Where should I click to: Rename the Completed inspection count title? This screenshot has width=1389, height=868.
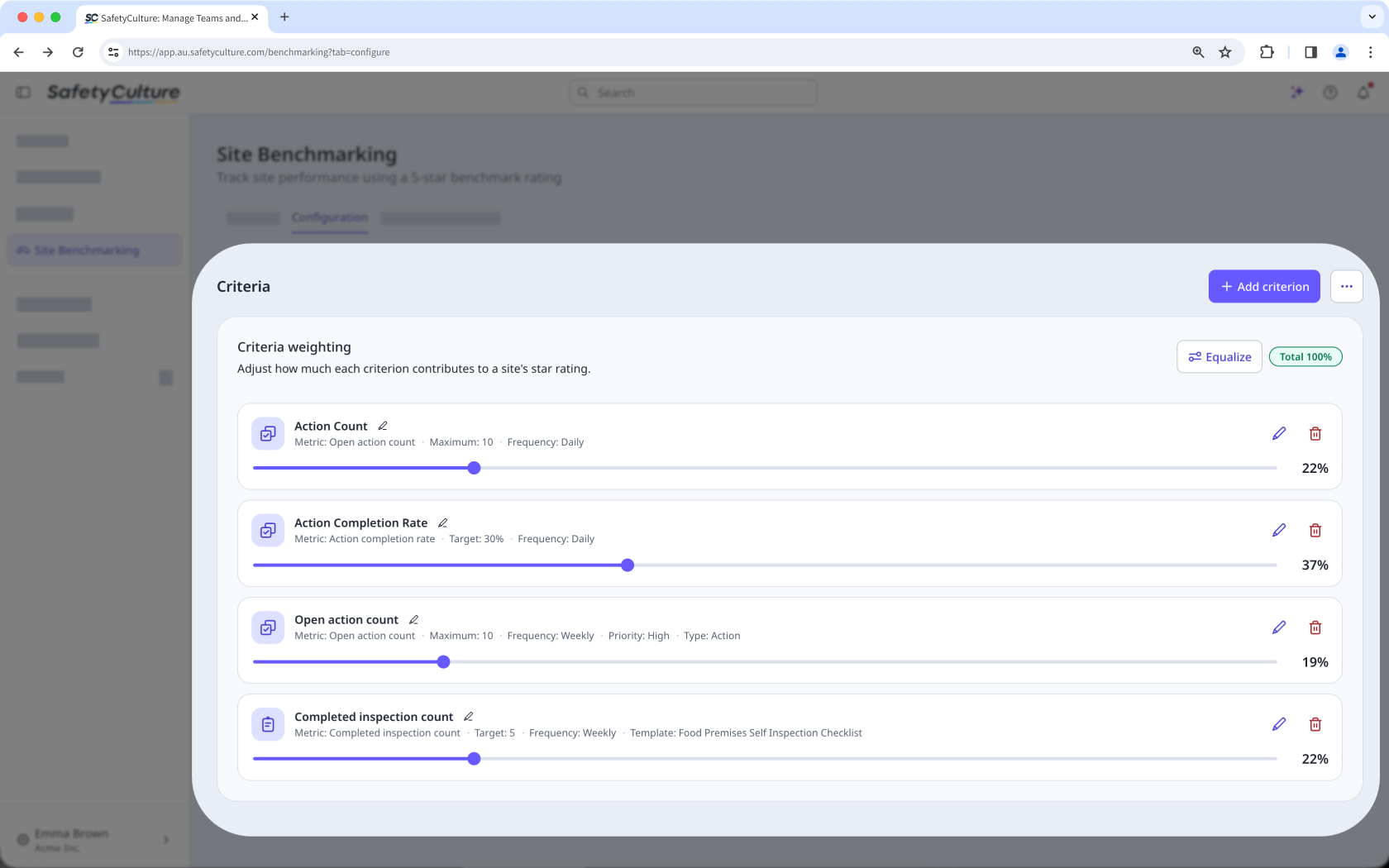pyautogui.click(x=468, y=716)
